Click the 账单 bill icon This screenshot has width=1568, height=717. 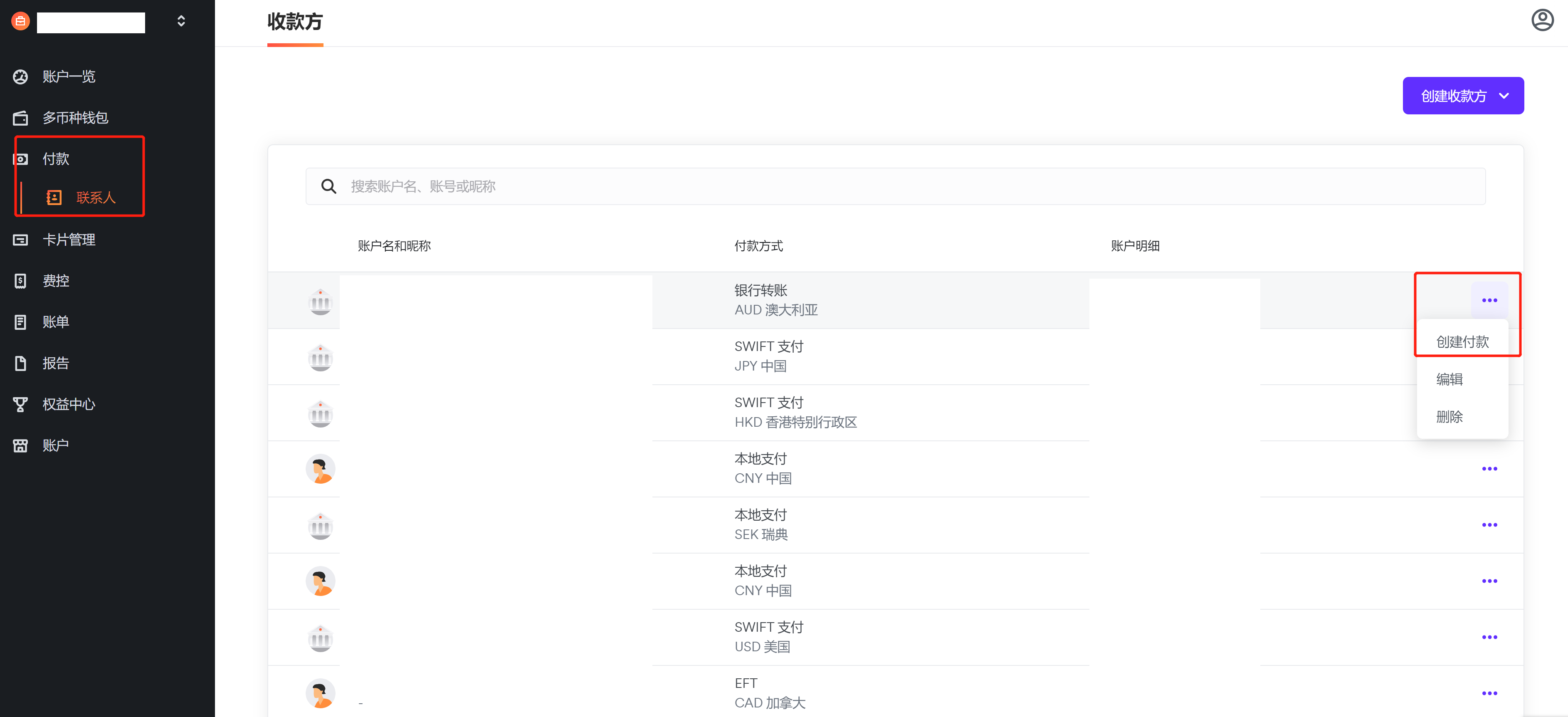[20, 322]
